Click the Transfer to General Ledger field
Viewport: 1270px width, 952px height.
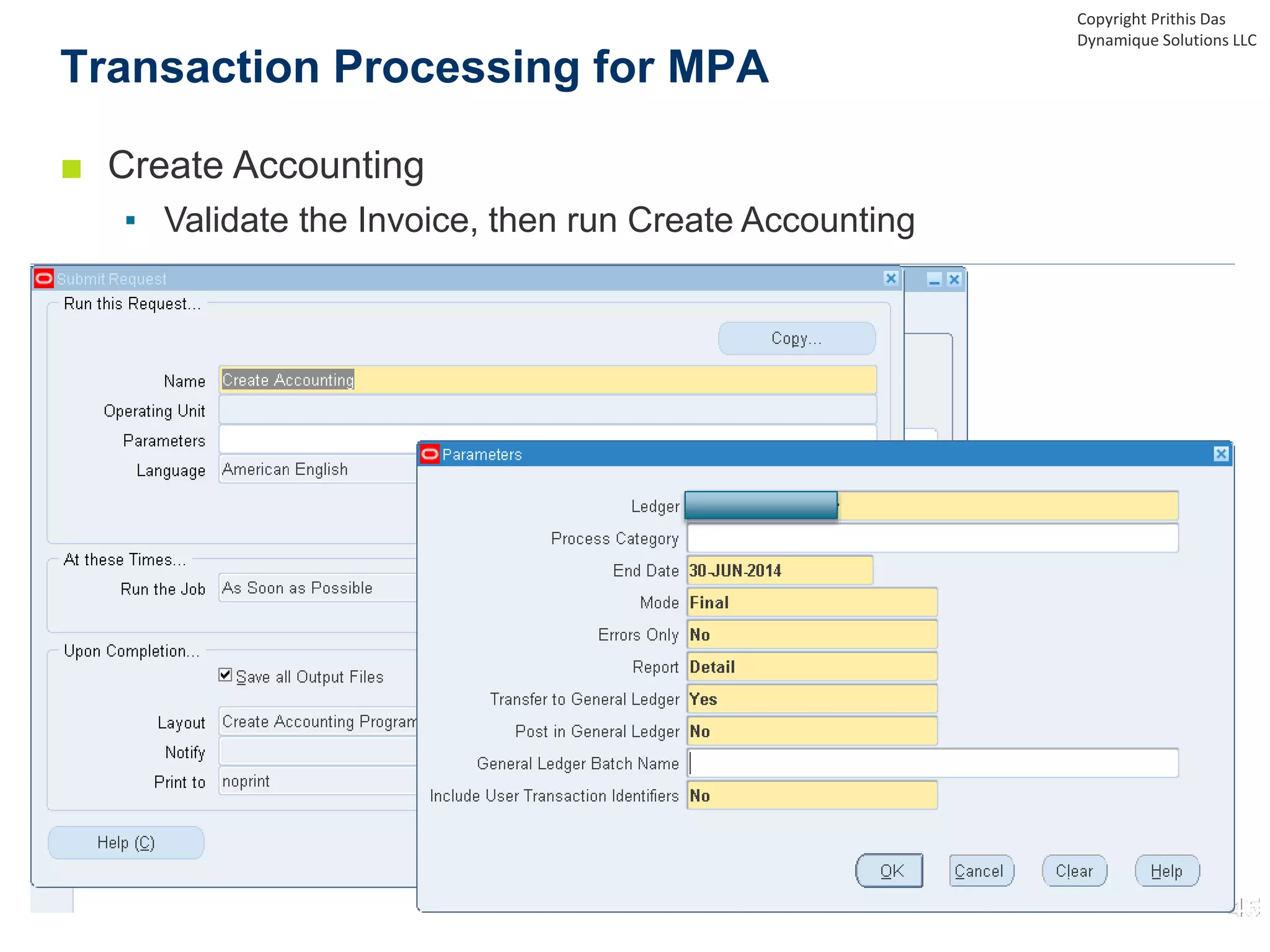pyautogui.click(x=812, y=699)
